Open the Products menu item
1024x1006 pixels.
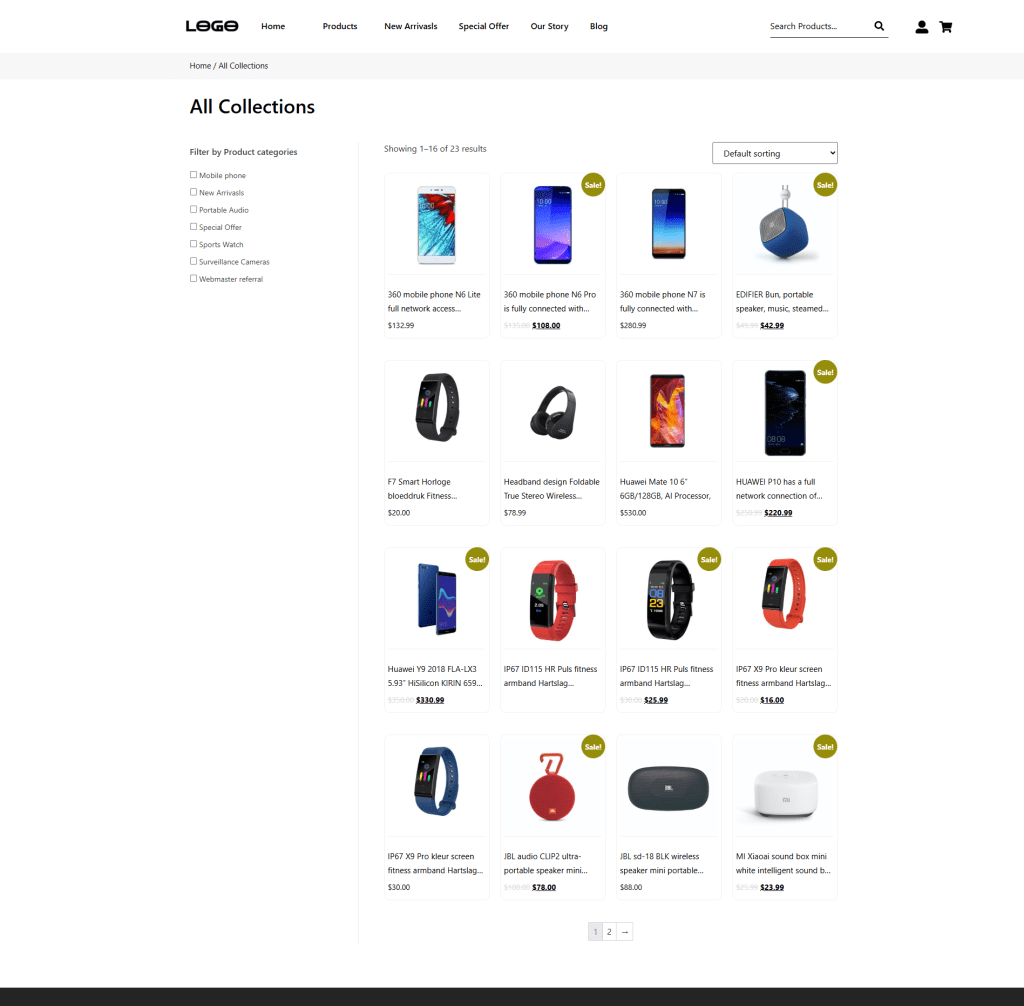click(340, 26)
